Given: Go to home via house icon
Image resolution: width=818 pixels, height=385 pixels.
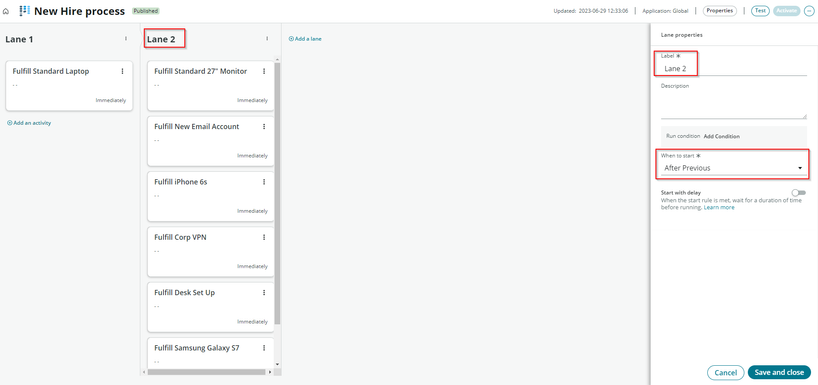Looking at the screenshot, I should (6, 11).
